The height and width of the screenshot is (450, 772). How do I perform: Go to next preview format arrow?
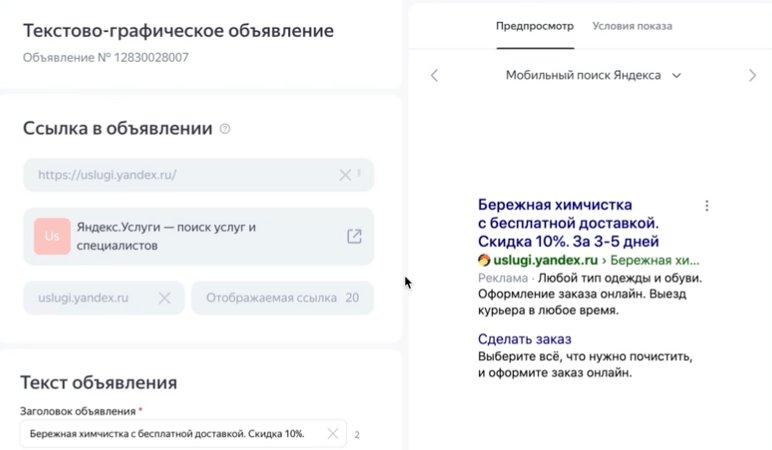(x=752, y=75)
